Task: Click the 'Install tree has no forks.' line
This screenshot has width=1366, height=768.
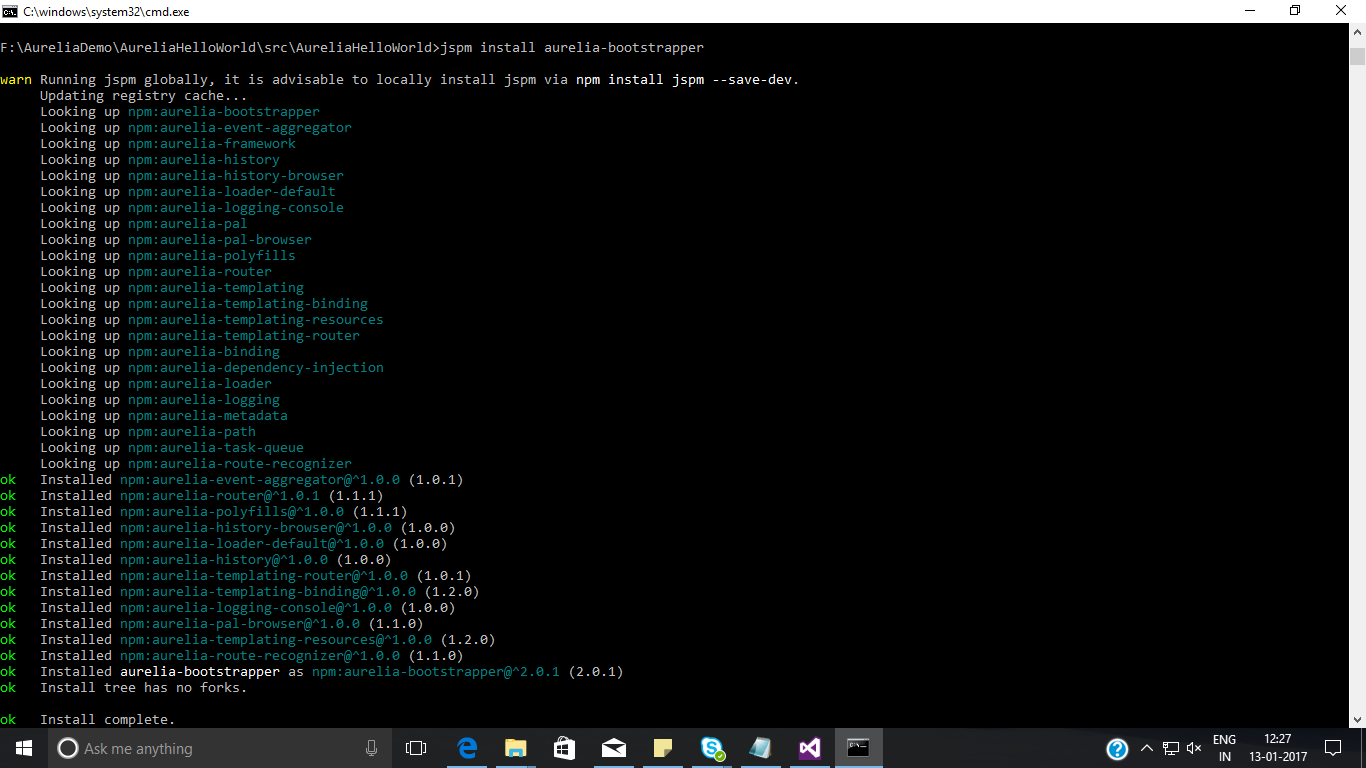Action: [x=144, y=688]
